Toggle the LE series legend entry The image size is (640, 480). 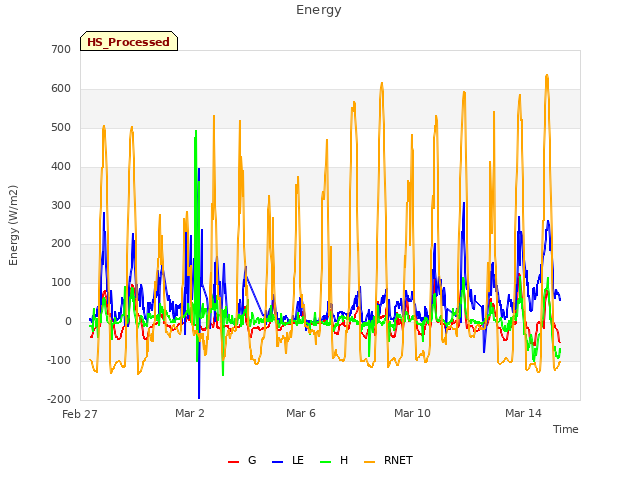[x=288, y=460]
